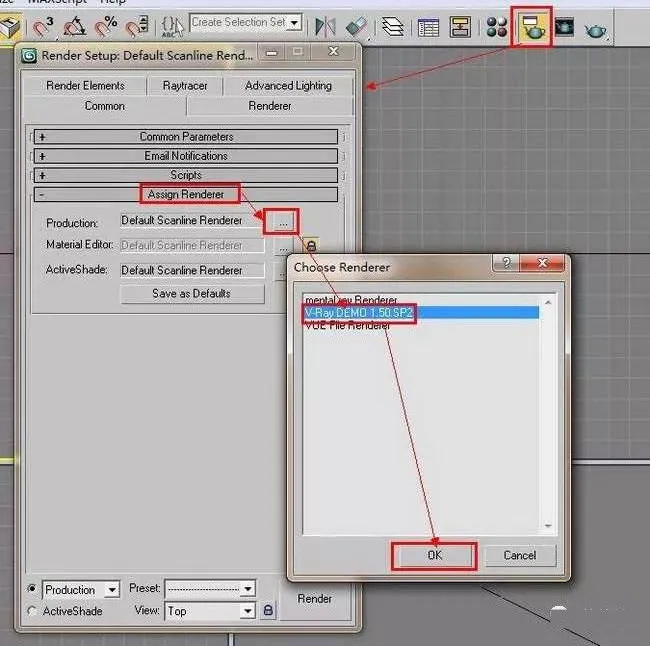Switch to the Common tab

point(104,106)
